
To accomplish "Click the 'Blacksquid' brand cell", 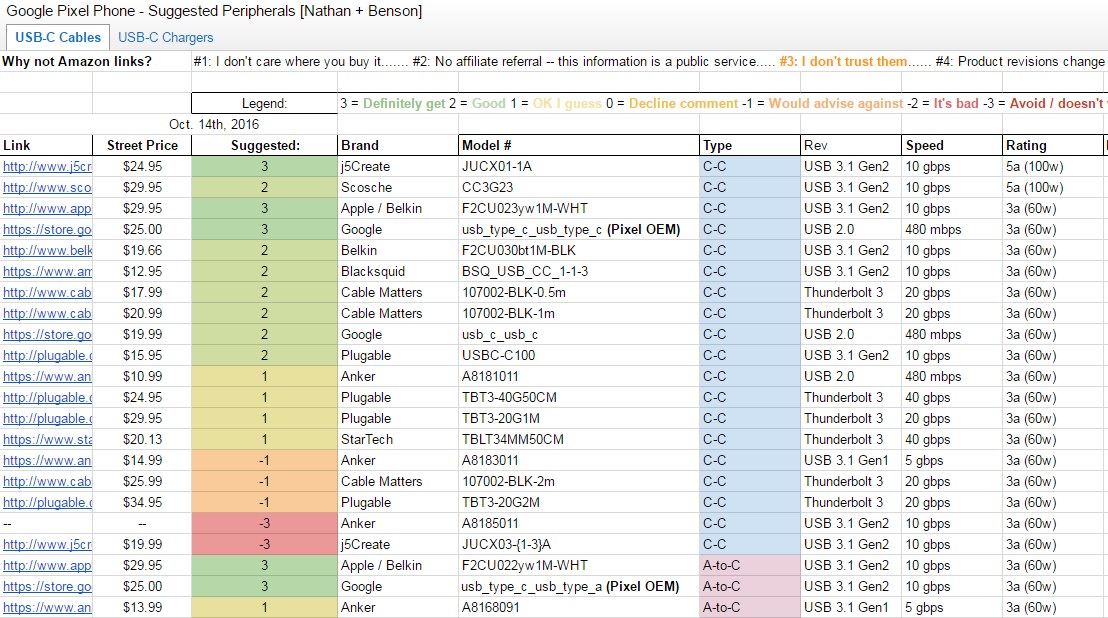I will pyautogui.click(x=398, y=272).
